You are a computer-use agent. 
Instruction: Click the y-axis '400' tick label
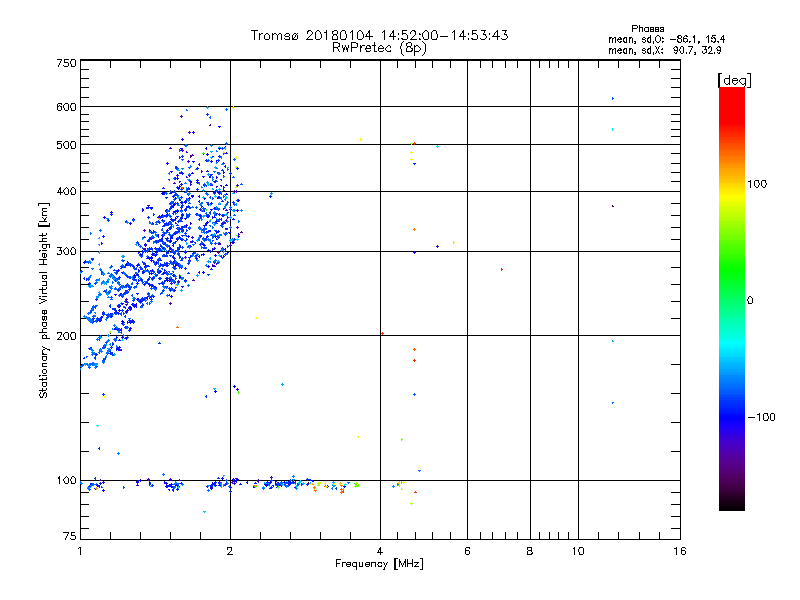coord(66,191)
